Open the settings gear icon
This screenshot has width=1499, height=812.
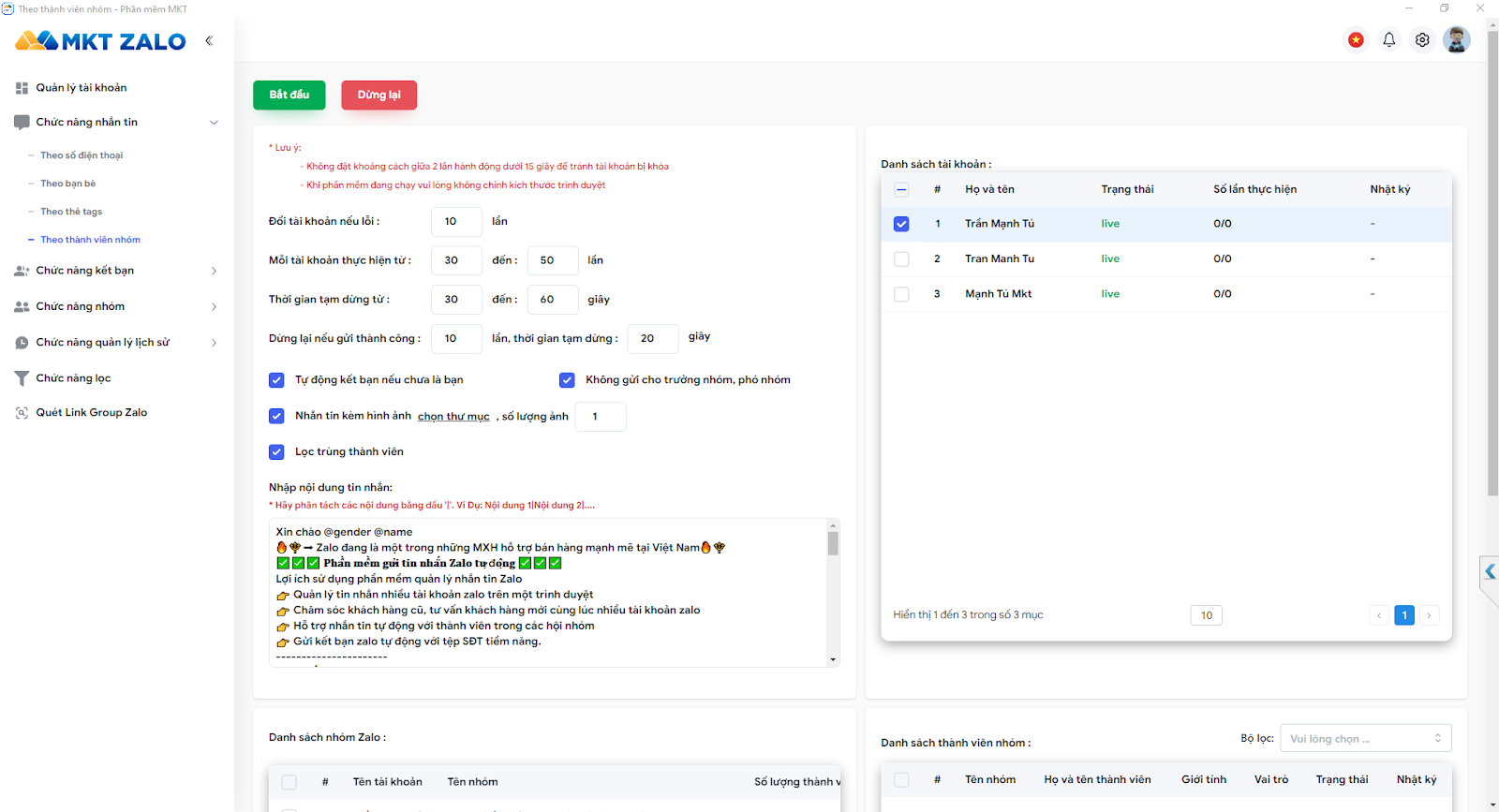(x=1422, y=39)
